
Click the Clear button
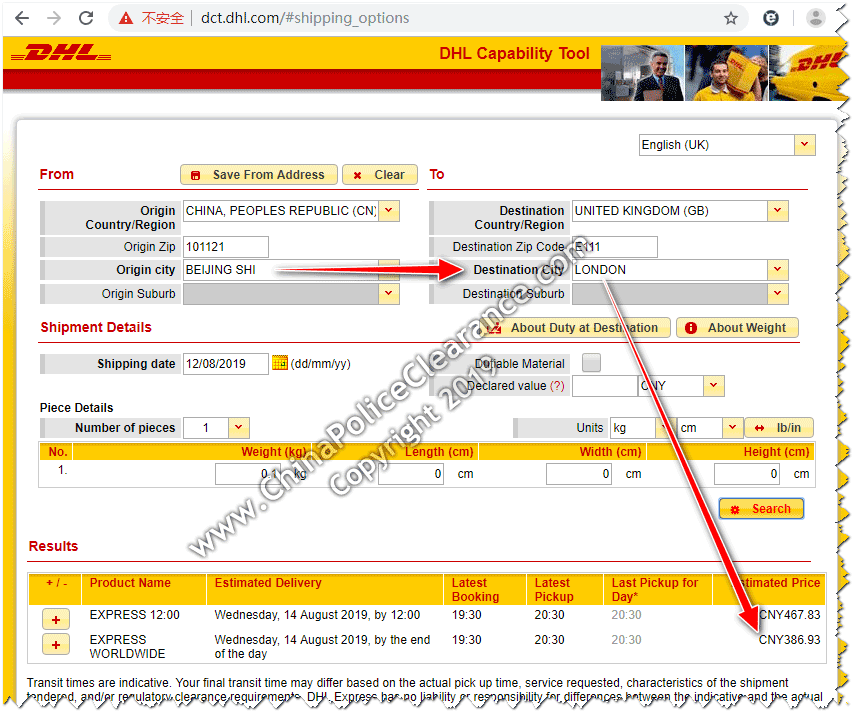380,175
